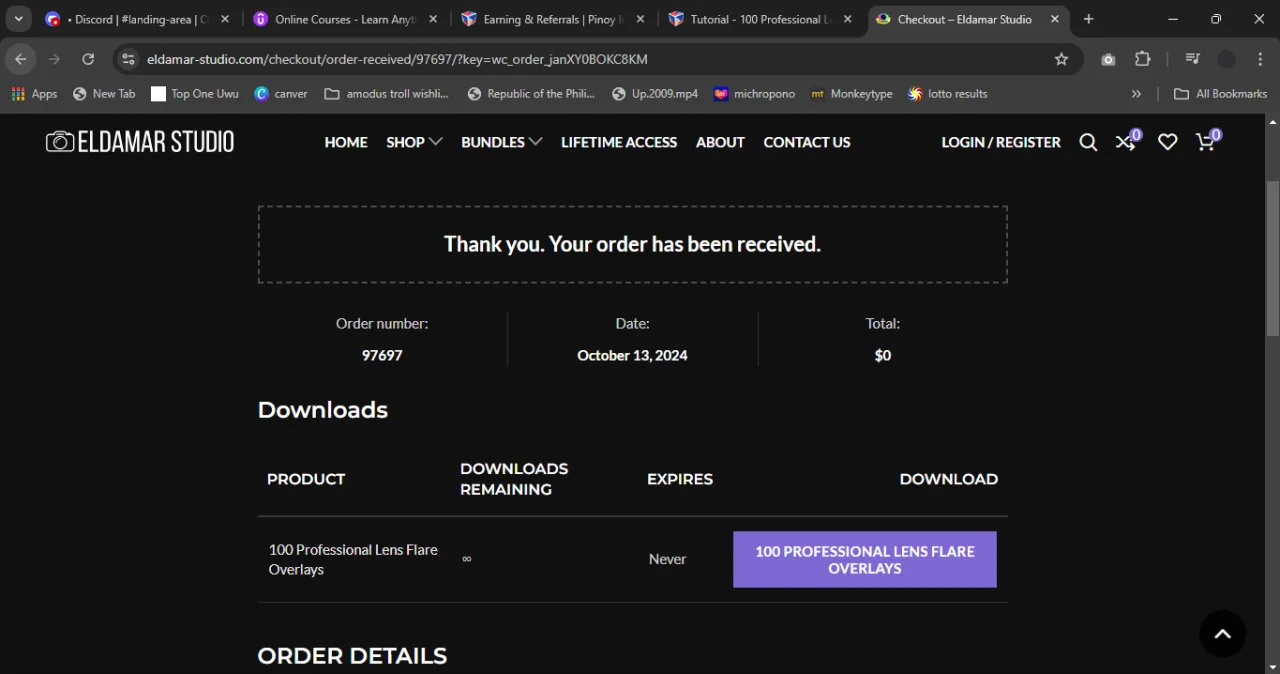Click LOGIN / REGISTER link
This screenshot has width=1280, height=674.
(x=1001, y=142)
